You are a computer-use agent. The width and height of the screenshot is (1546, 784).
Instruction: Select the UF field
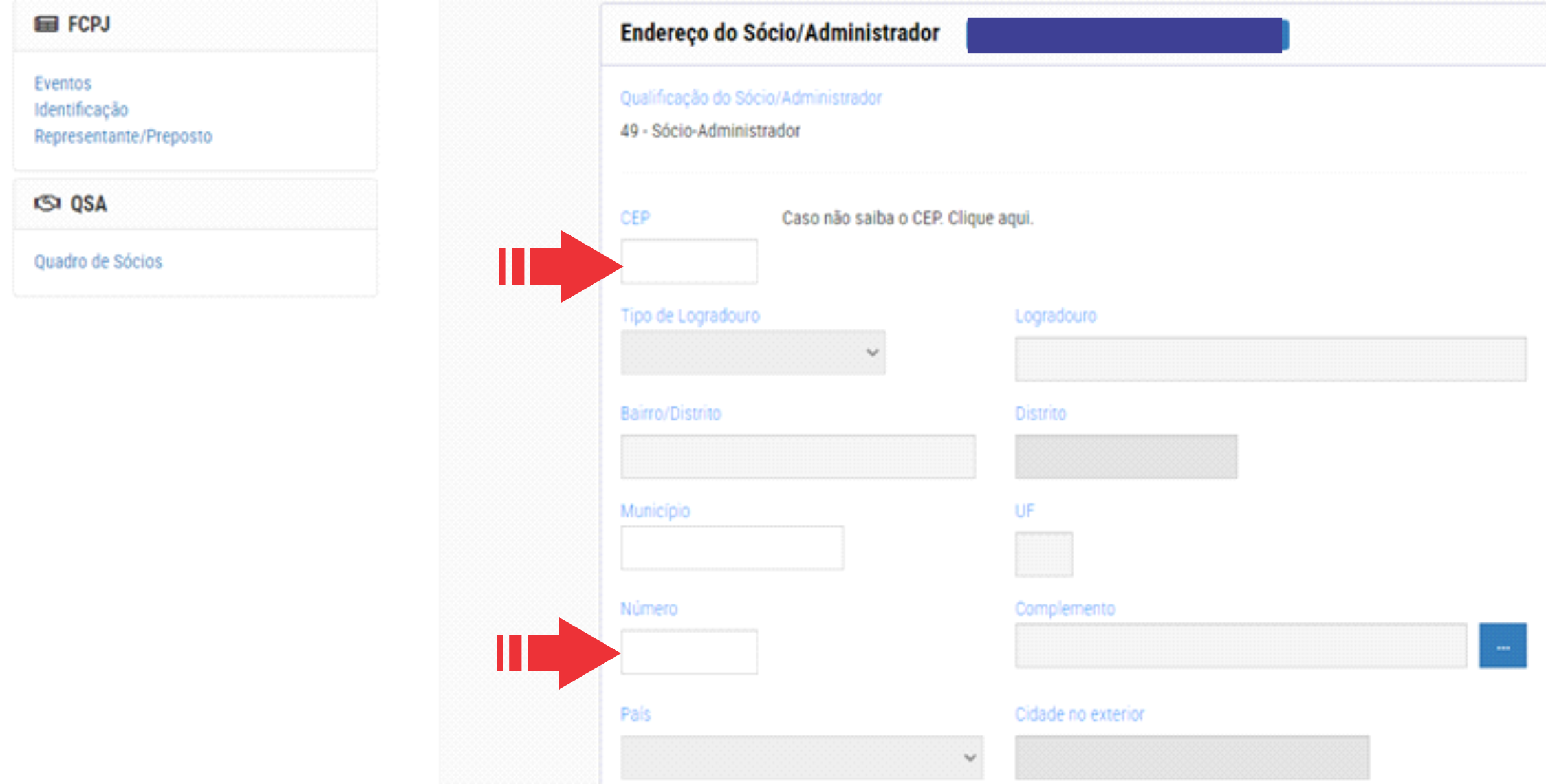coord(1043,554)
